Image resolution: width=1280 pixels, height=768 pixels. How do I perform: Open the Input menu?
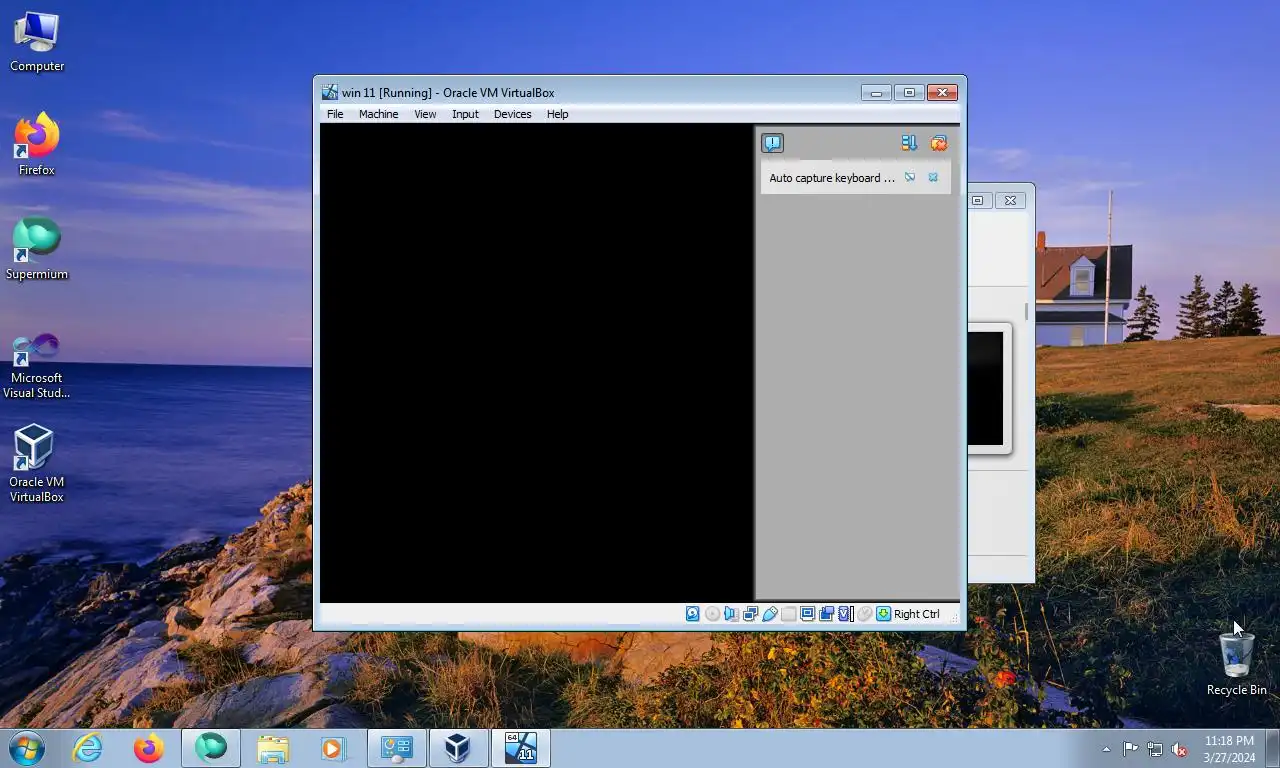coord(465,114)
